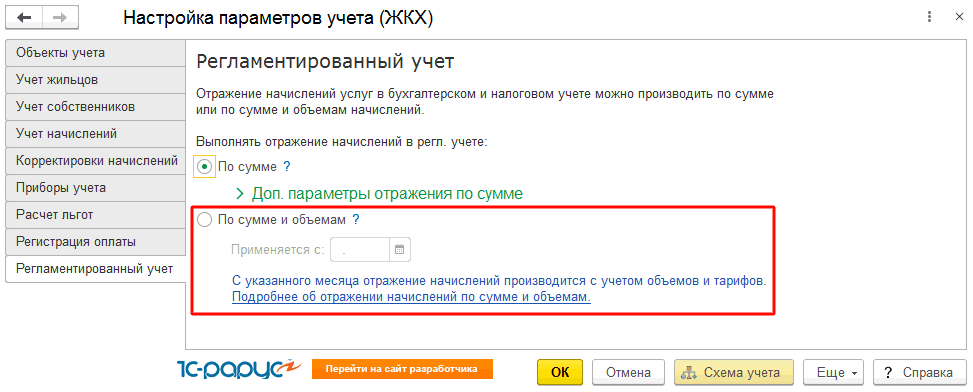Click the Применяется с date field
973x392 pixels.
click(361, 249)
